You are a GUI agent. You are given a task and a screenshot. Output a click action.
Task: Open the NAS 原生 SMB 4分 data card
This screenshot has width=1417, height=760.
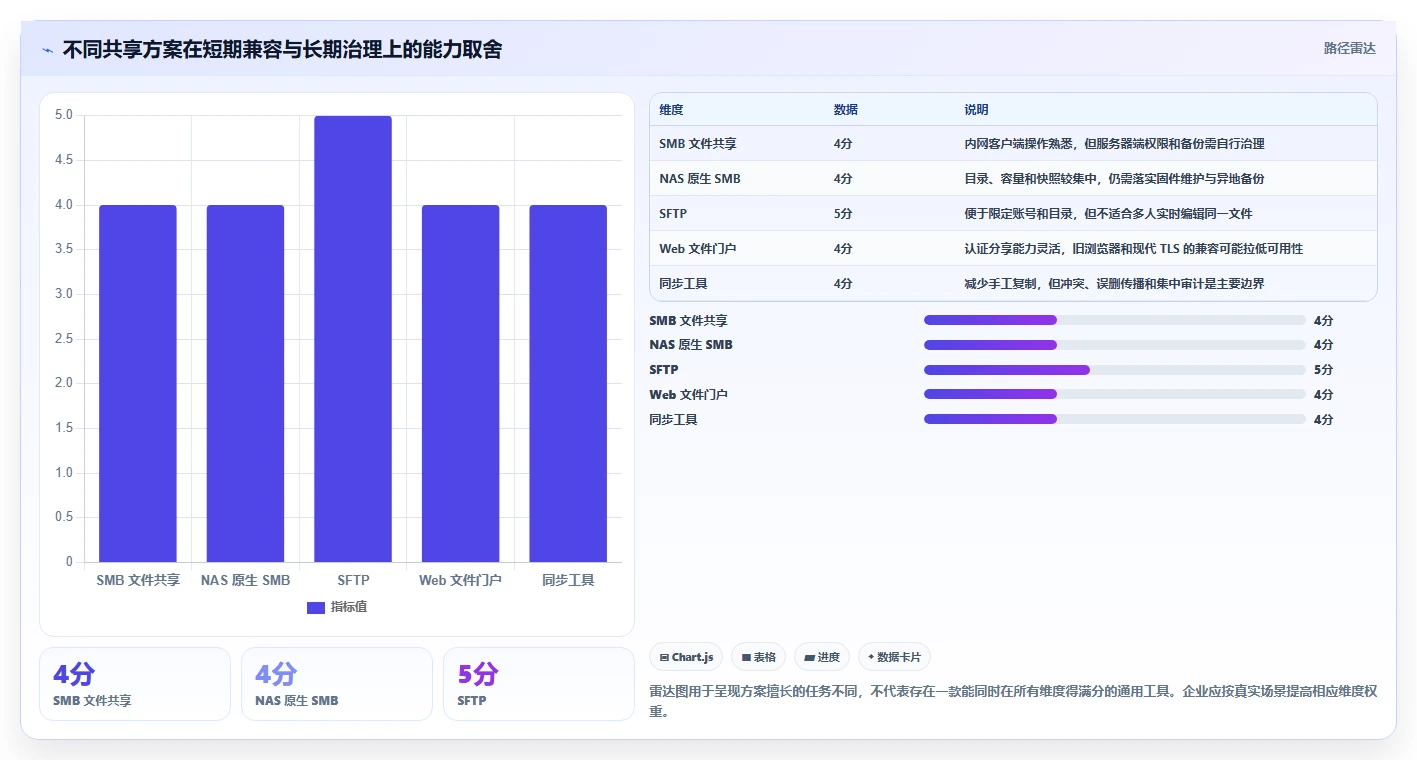337,684
